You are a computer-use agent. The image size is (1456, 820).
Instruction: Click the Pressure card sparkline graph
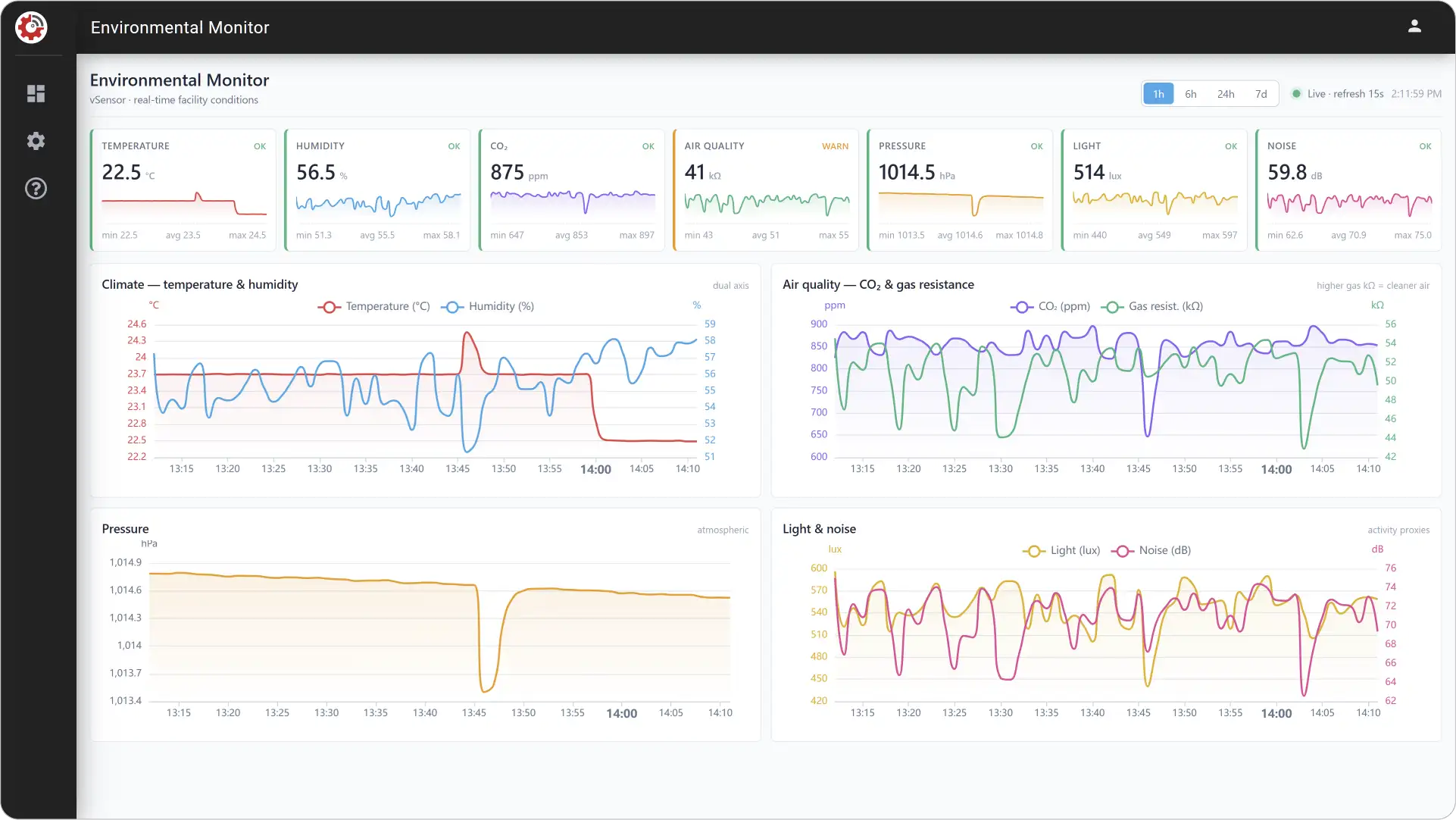(x=961, y=205)
